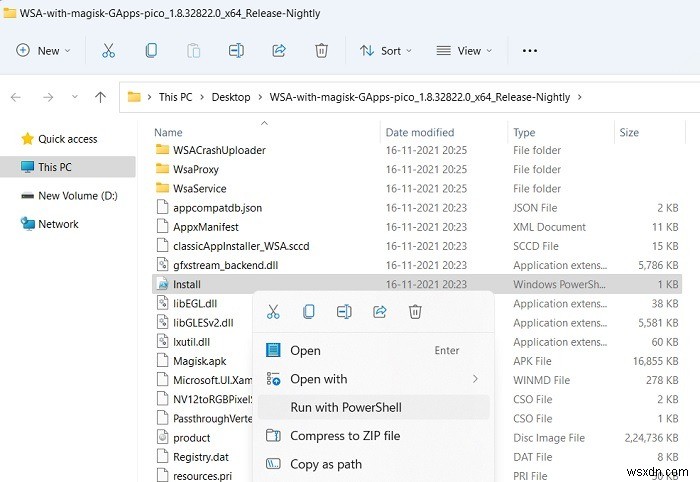Select the libEGL.dll file
700x482 pixels.
coord(195,303)
